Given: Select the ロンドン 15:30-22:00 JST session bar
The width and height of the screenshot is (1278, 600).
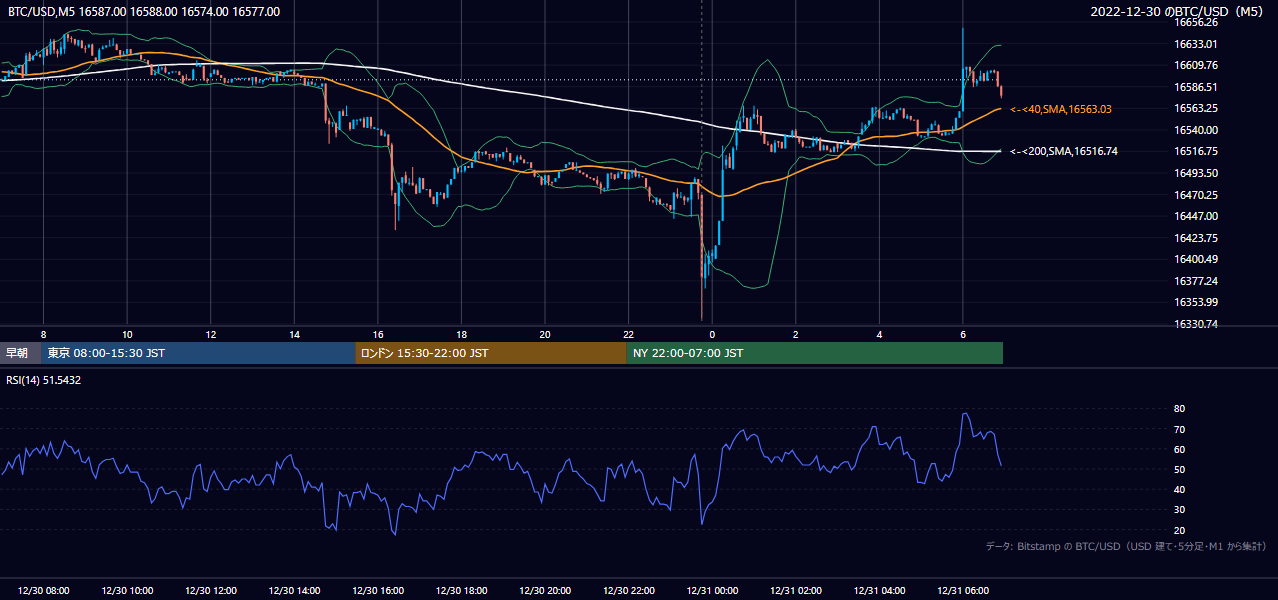Looking at the screenshot, I should click(x=491, y=353).
